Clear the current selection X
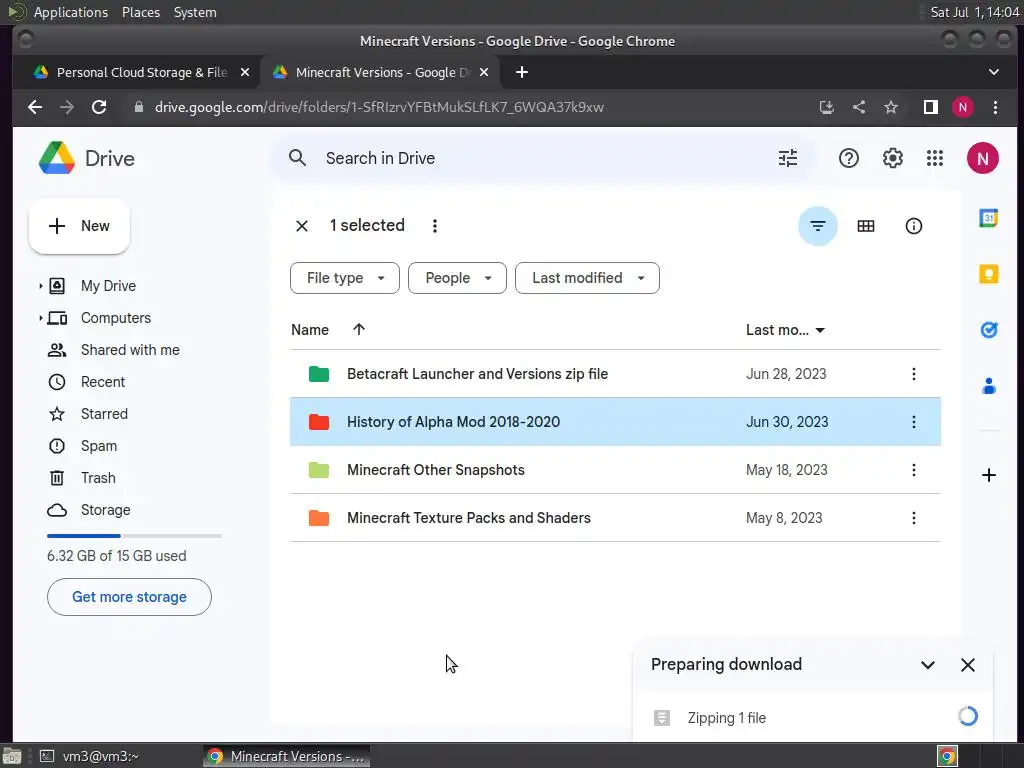The height and width of the screenshot is (768, 1024). click(302, 226)
